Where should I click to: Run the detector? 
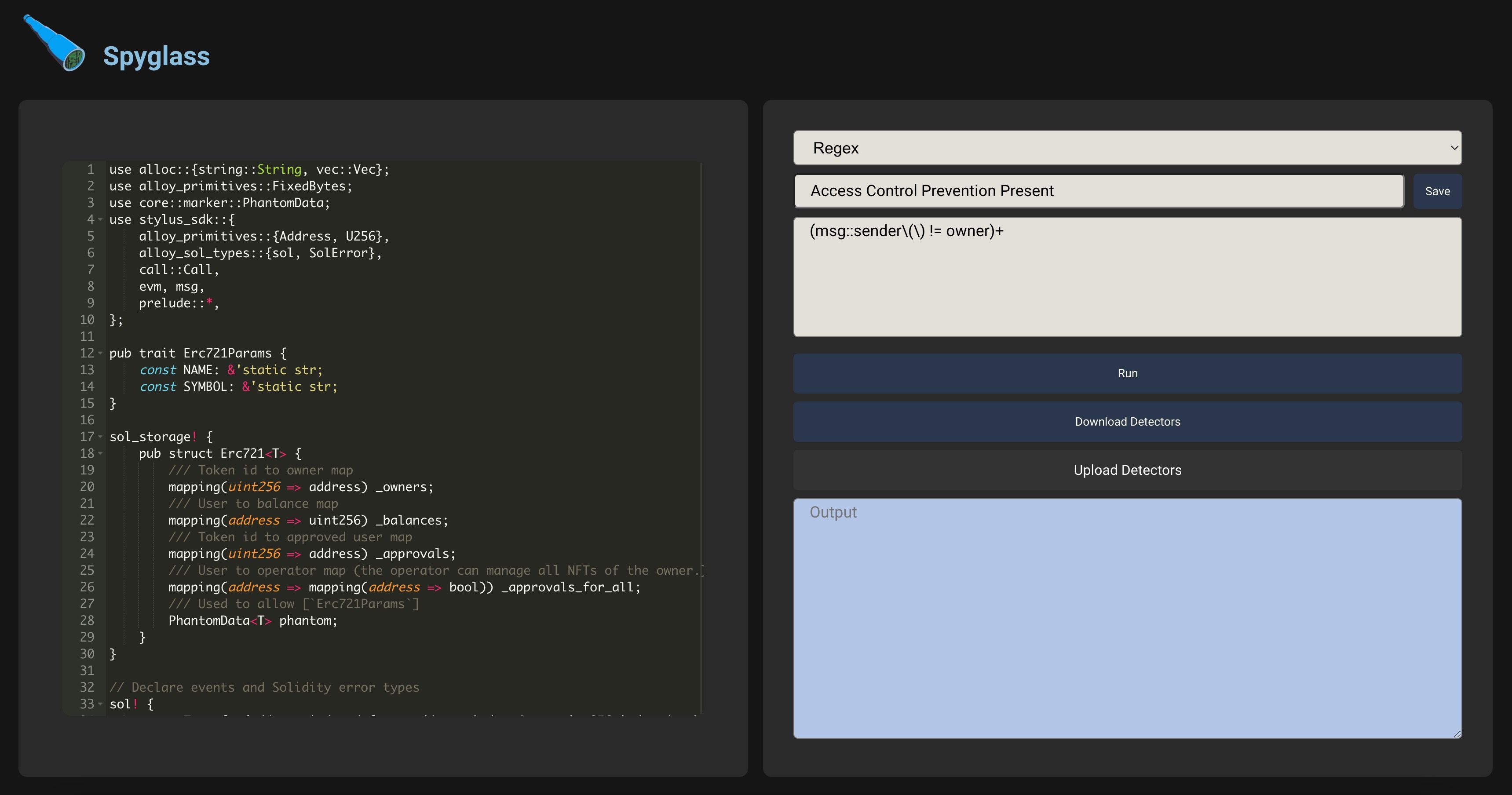tap(1127, 373)
